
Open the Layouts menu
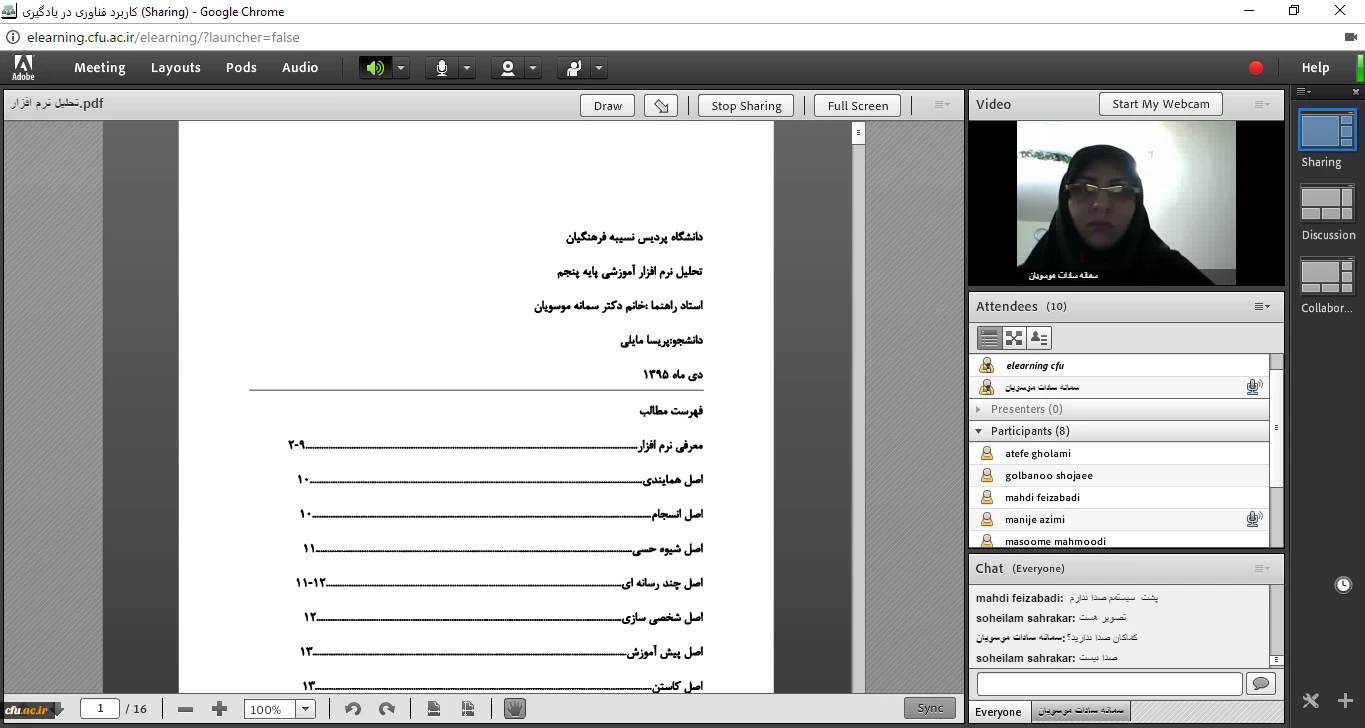click(x=176, y=68)
